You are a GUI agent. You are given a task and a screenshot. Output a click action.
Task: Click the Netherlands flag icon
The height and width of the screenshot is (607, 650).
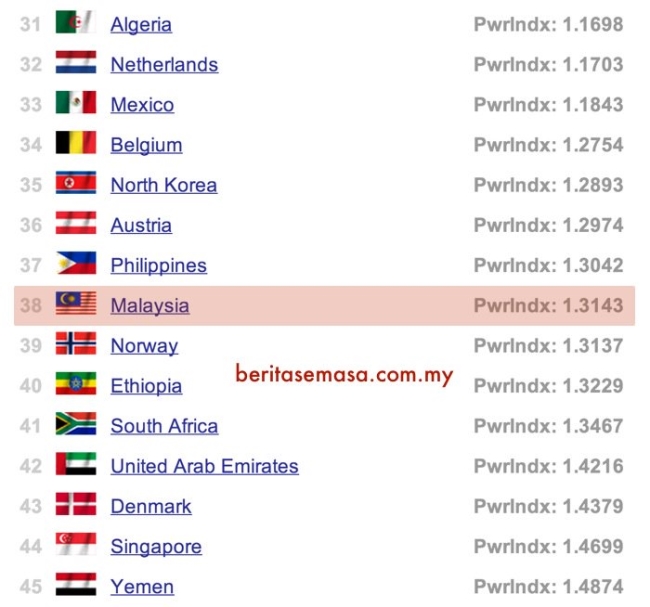[x=76, y=62]
